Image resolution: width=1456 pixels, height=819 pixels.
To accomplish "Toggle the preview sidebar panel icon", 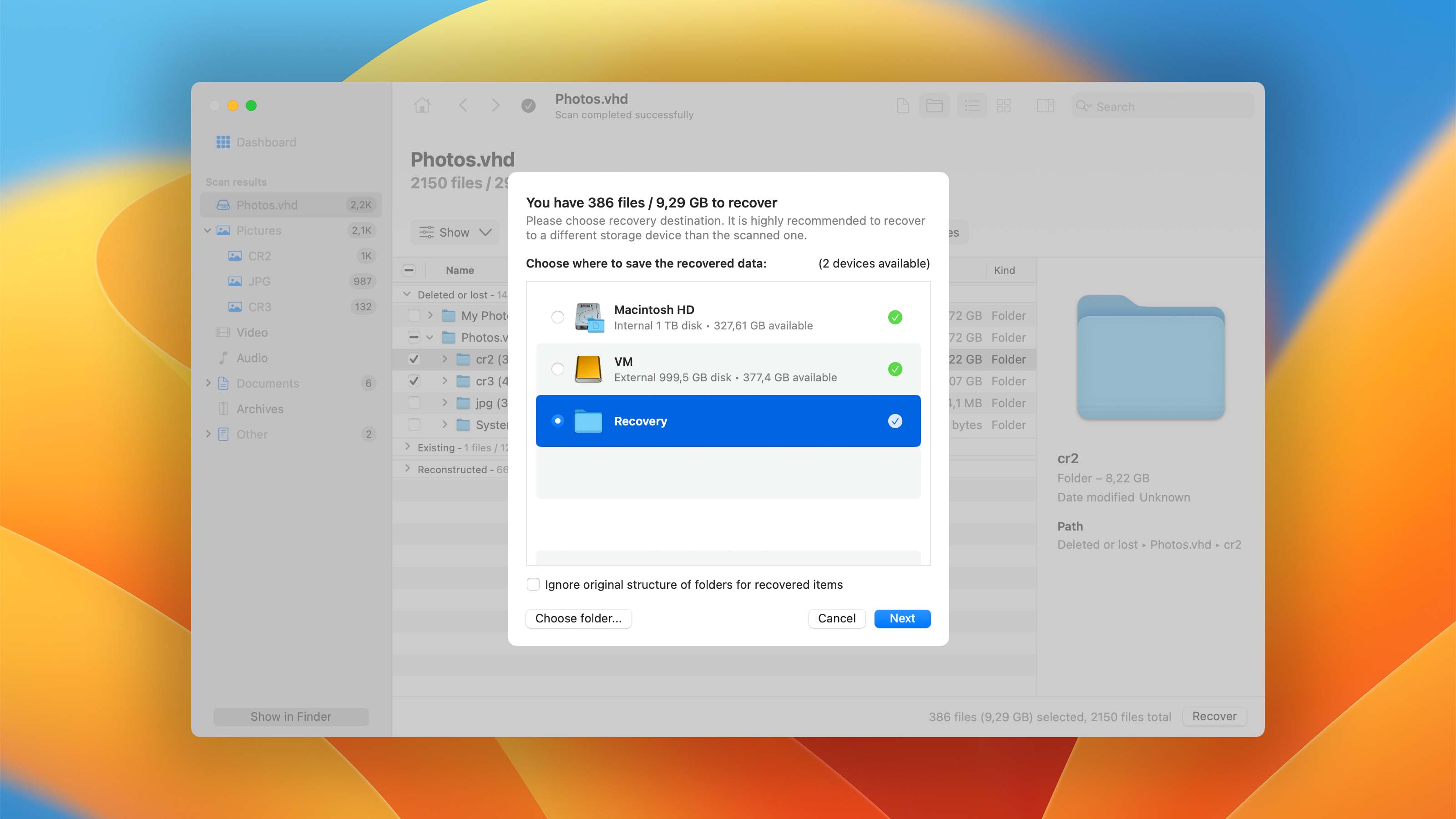I will pos(1045,106).
